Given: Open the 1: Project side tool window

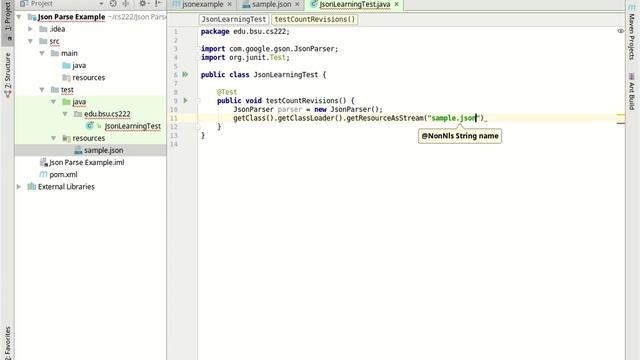Looking at the screenshot, I should (7, 21).
